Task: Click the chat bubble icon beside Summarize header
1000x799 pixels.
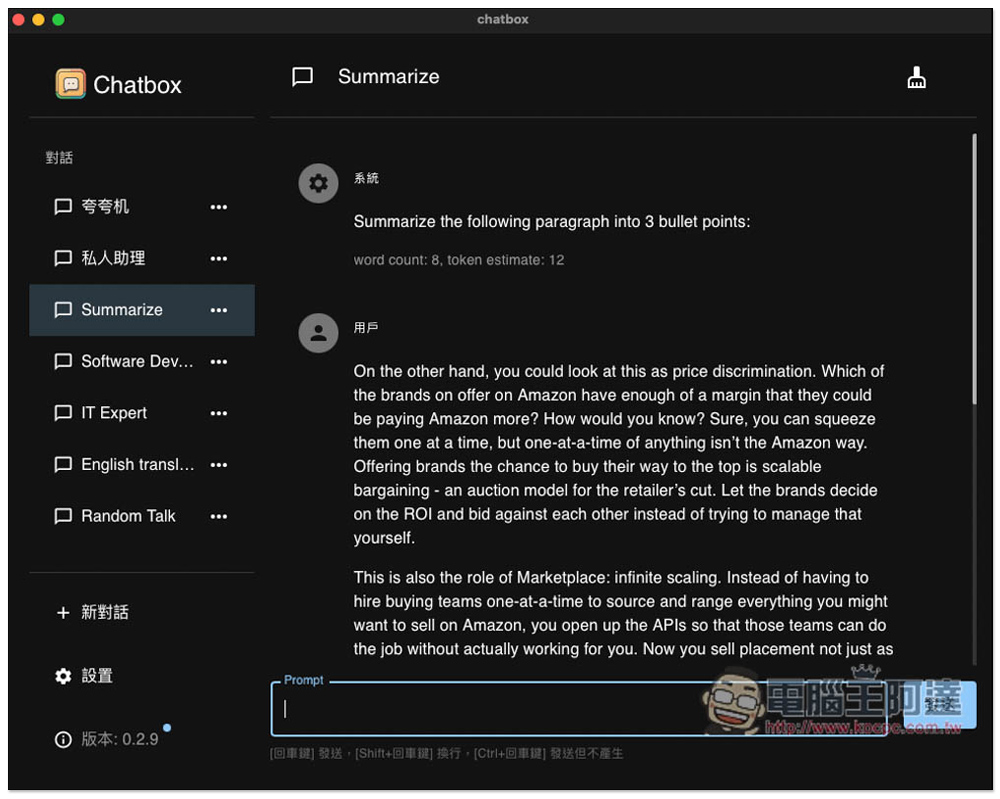Action: (x=302, y=77)
